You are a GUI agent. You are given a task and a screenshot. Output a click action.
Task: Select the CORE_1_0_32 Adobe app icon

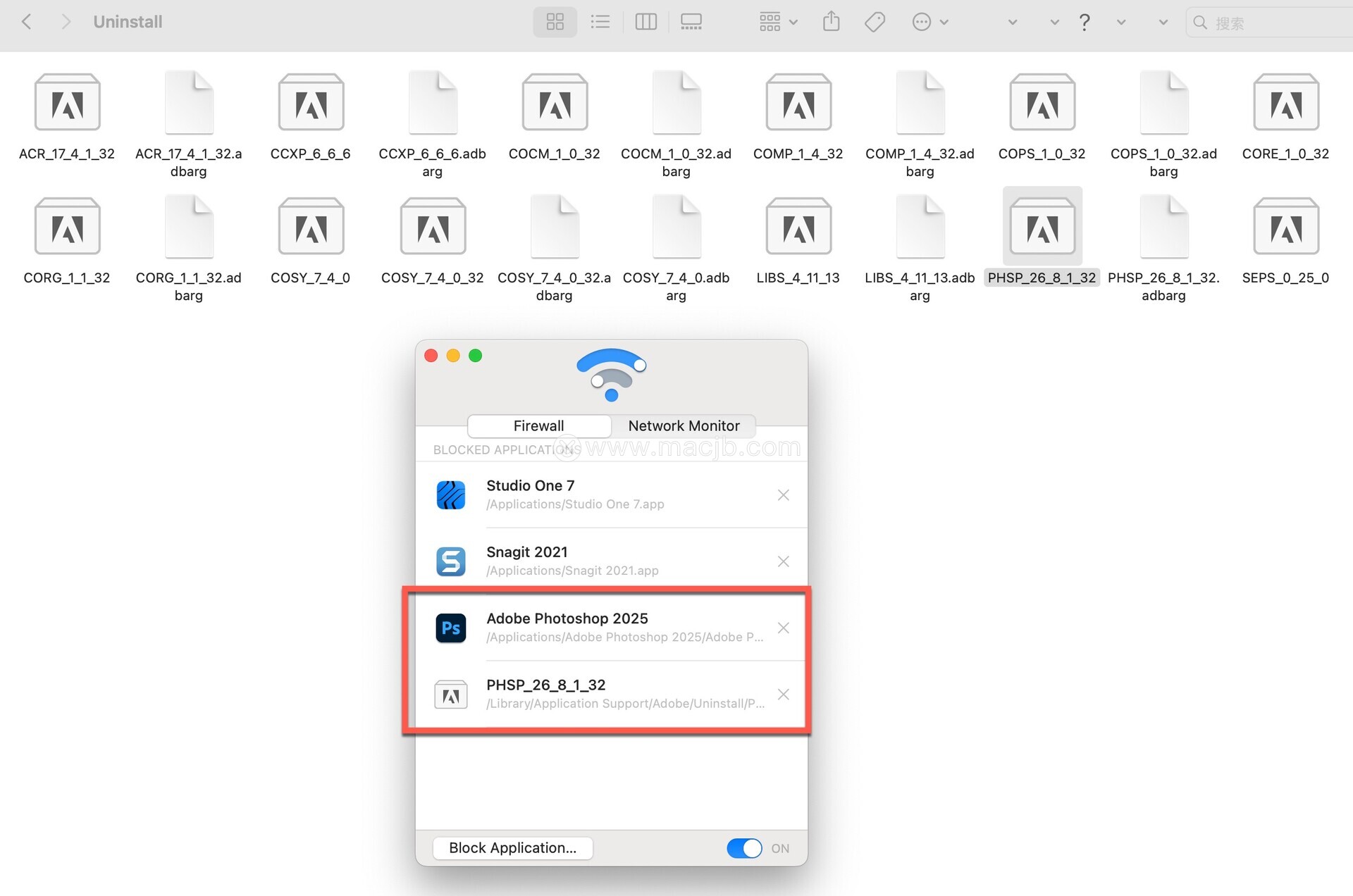pos(1286,103)
